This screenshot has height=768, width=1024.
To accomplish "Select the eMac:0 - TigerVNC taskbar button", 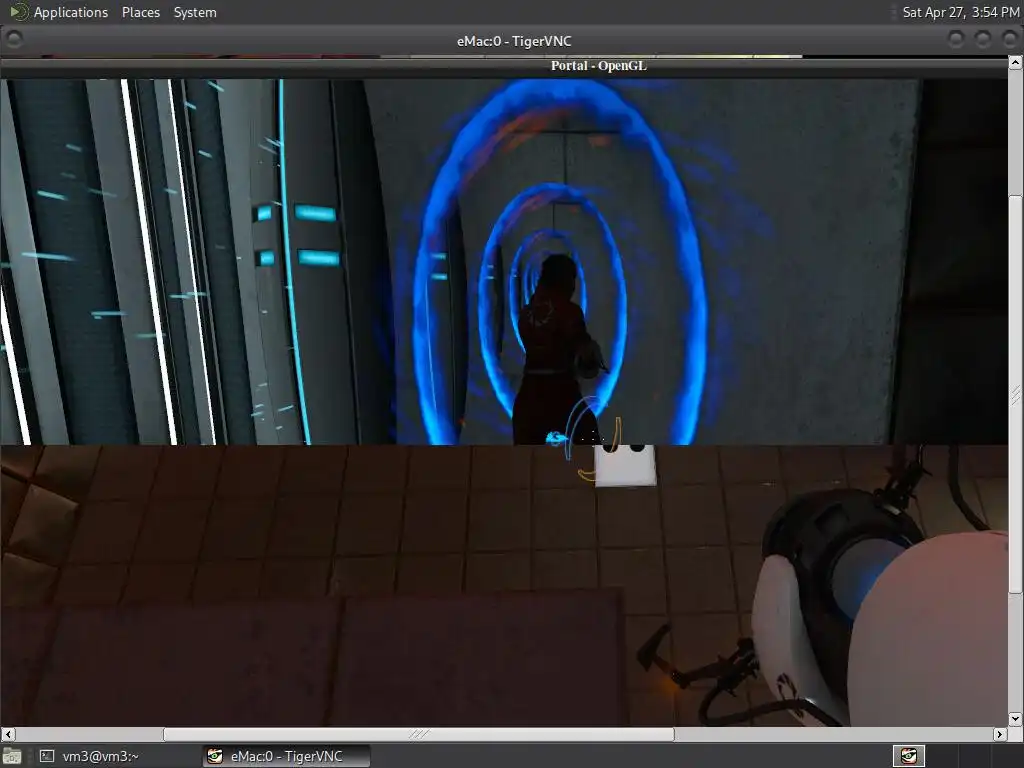I will pos(285,756).
